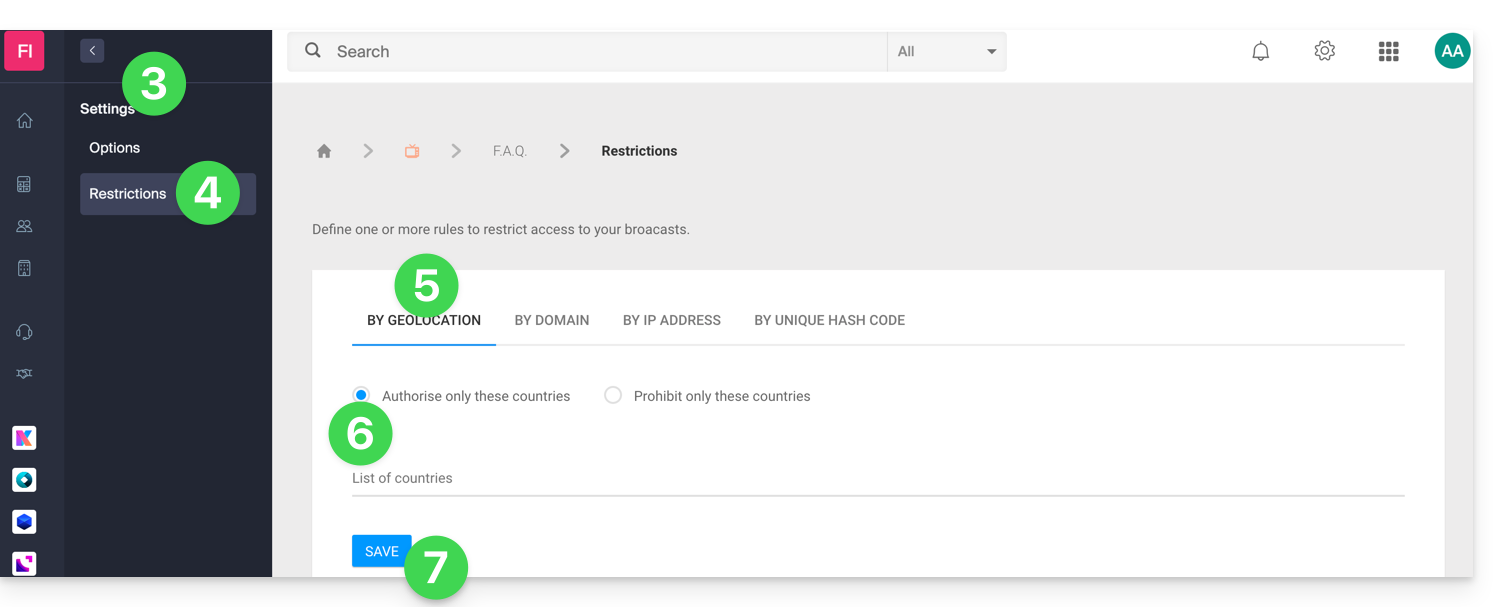This screenshot has height=607, width=1503.
Task: Open the users icon in left sidebar
Action: (x=25, y=226)
